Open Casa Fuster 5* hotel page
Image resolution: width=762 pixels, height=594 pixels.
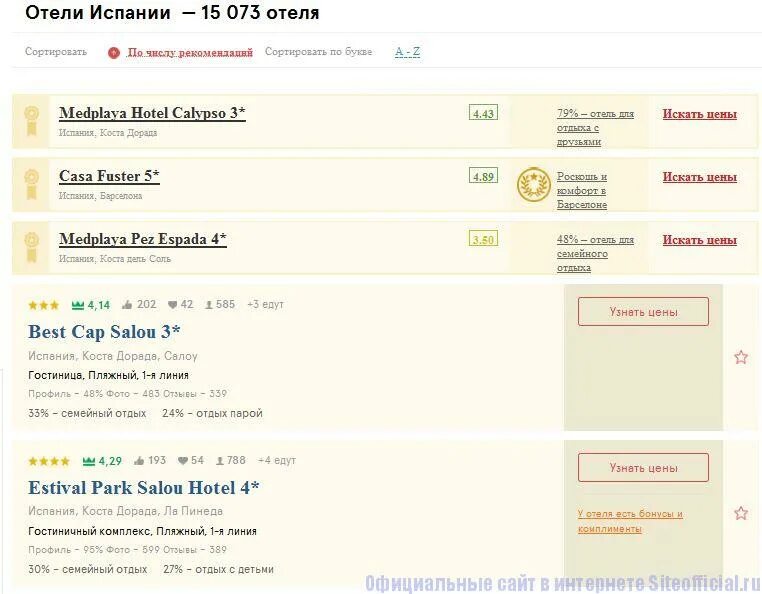click(x=109, y=175)
